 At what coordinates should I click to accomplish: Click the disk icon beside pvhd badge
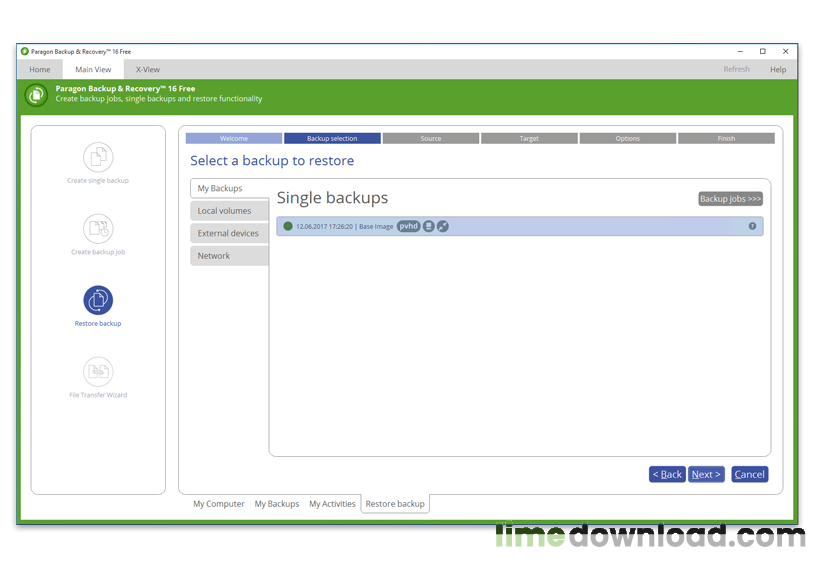tap(428, 227)
